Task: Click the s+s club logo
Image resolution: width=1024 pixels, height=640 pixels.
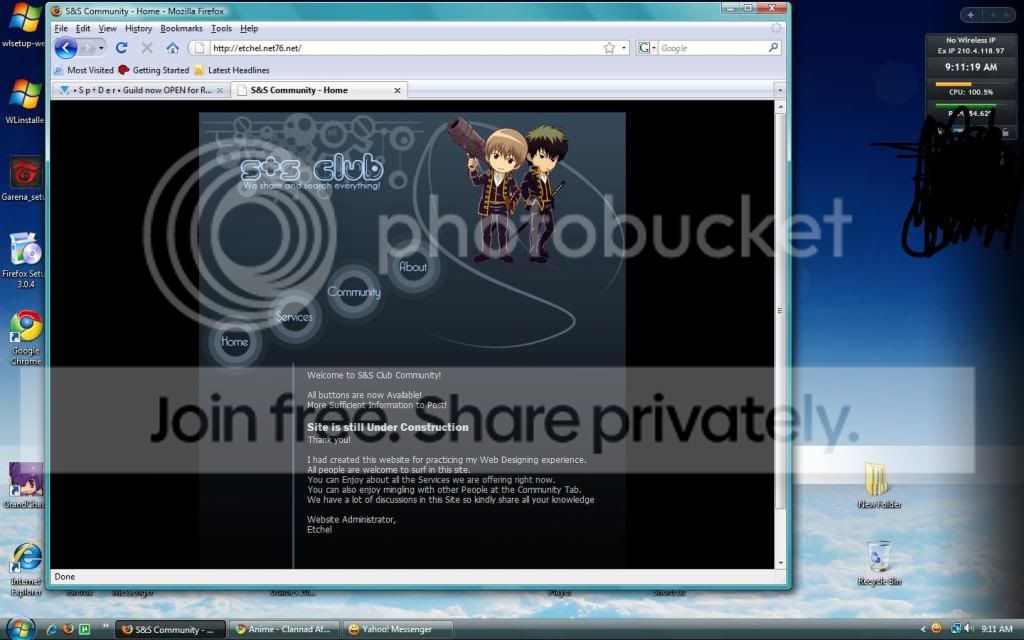Action: [312, 170]
